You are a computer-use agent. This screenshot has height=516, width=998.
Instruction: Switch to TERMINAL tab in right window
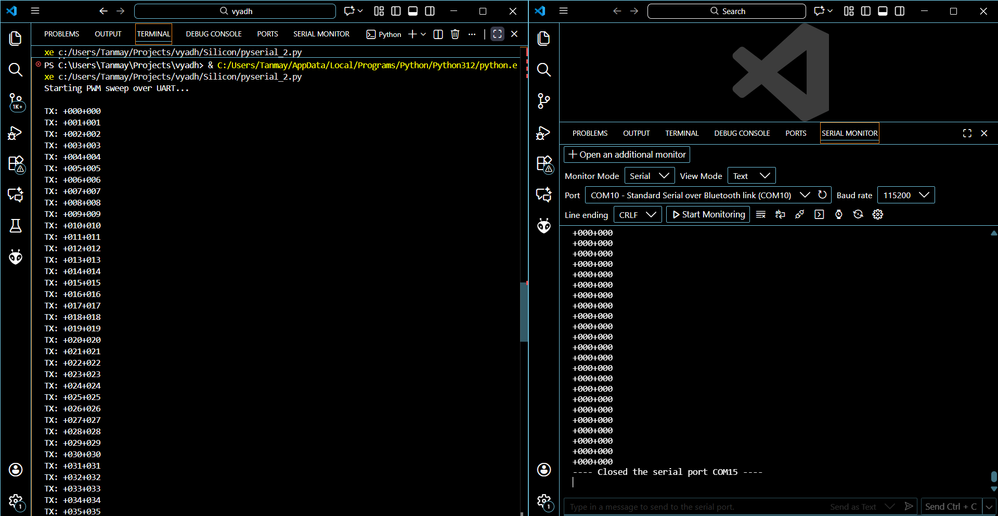682,133
